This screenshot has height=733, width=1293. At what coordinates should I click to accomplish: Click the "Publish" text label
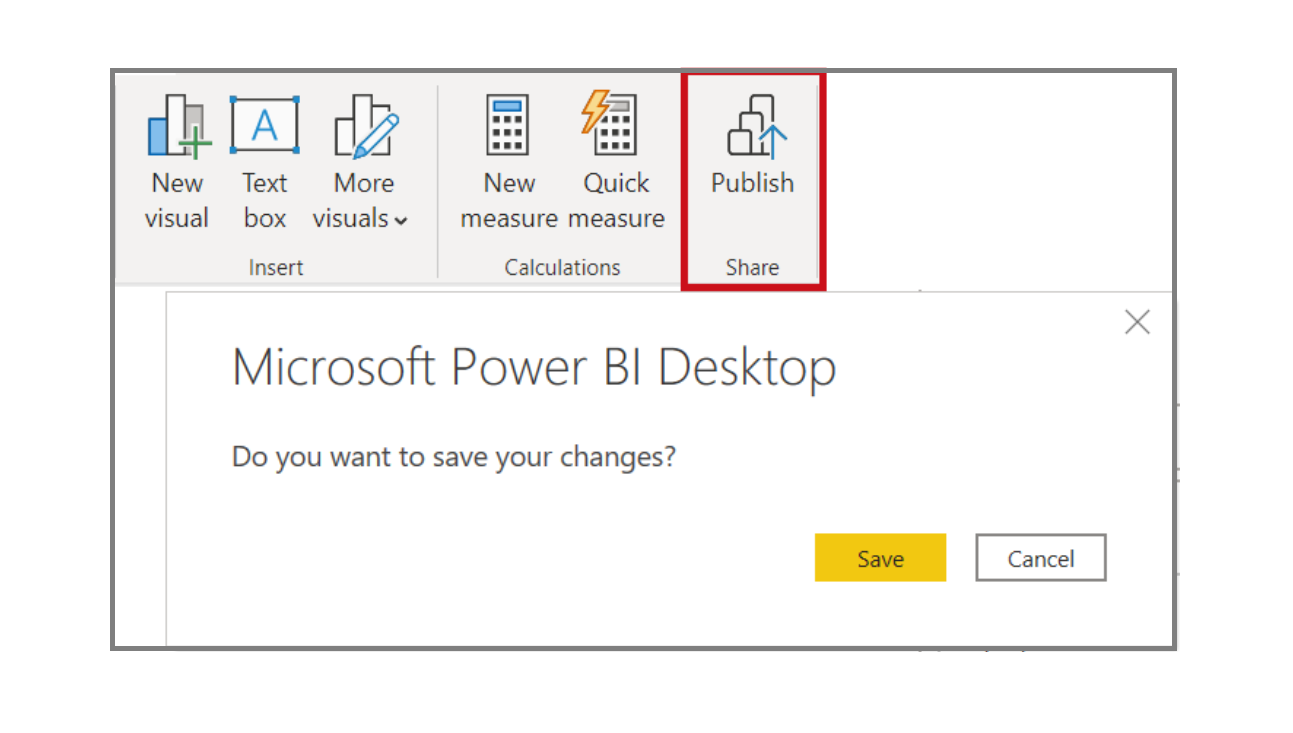[x=753, y=183]
